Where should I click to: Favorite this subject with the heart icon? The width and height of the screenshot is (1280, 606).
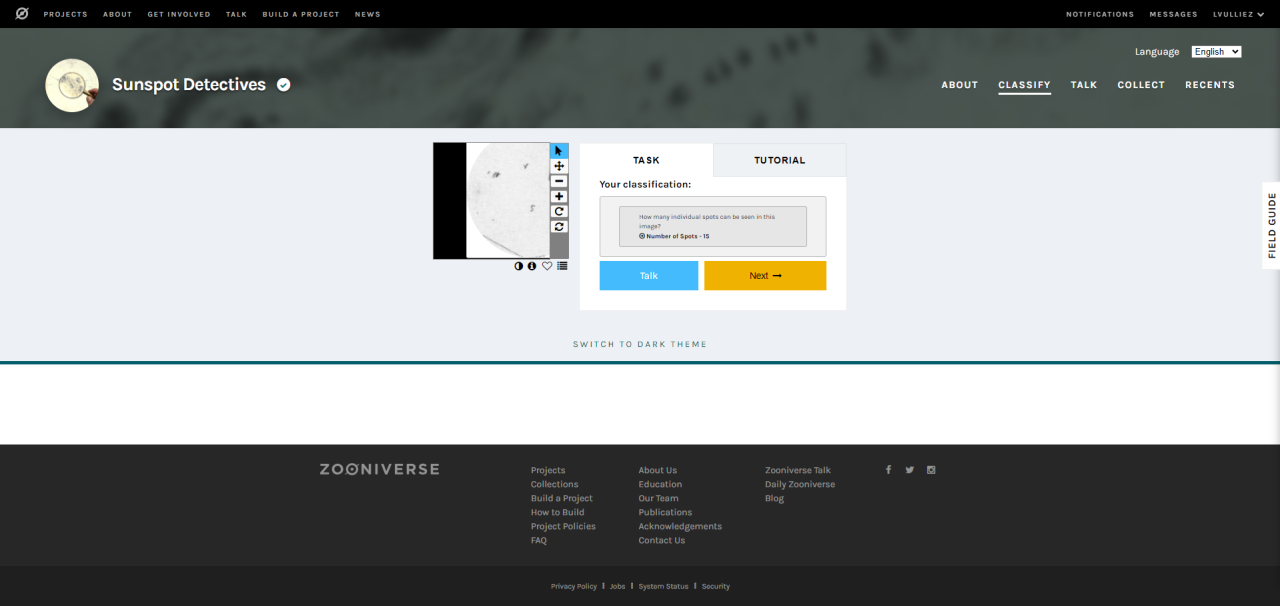(547, 266)
